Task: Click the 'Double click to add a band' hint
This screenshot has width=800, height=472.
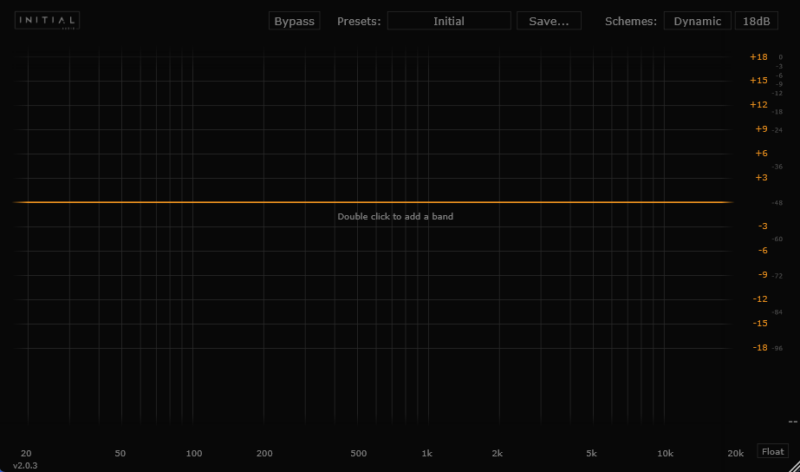Action: pyautogui.click(x=395, y=216)
